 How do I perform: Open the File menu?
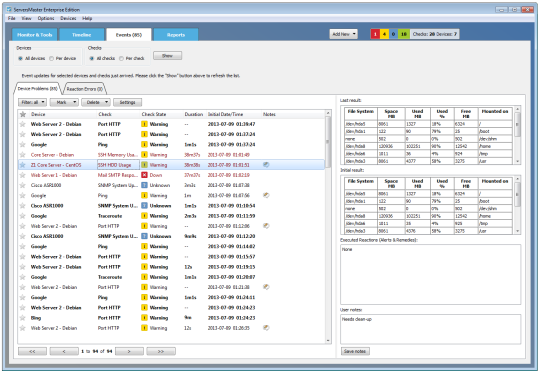[12, 18]
